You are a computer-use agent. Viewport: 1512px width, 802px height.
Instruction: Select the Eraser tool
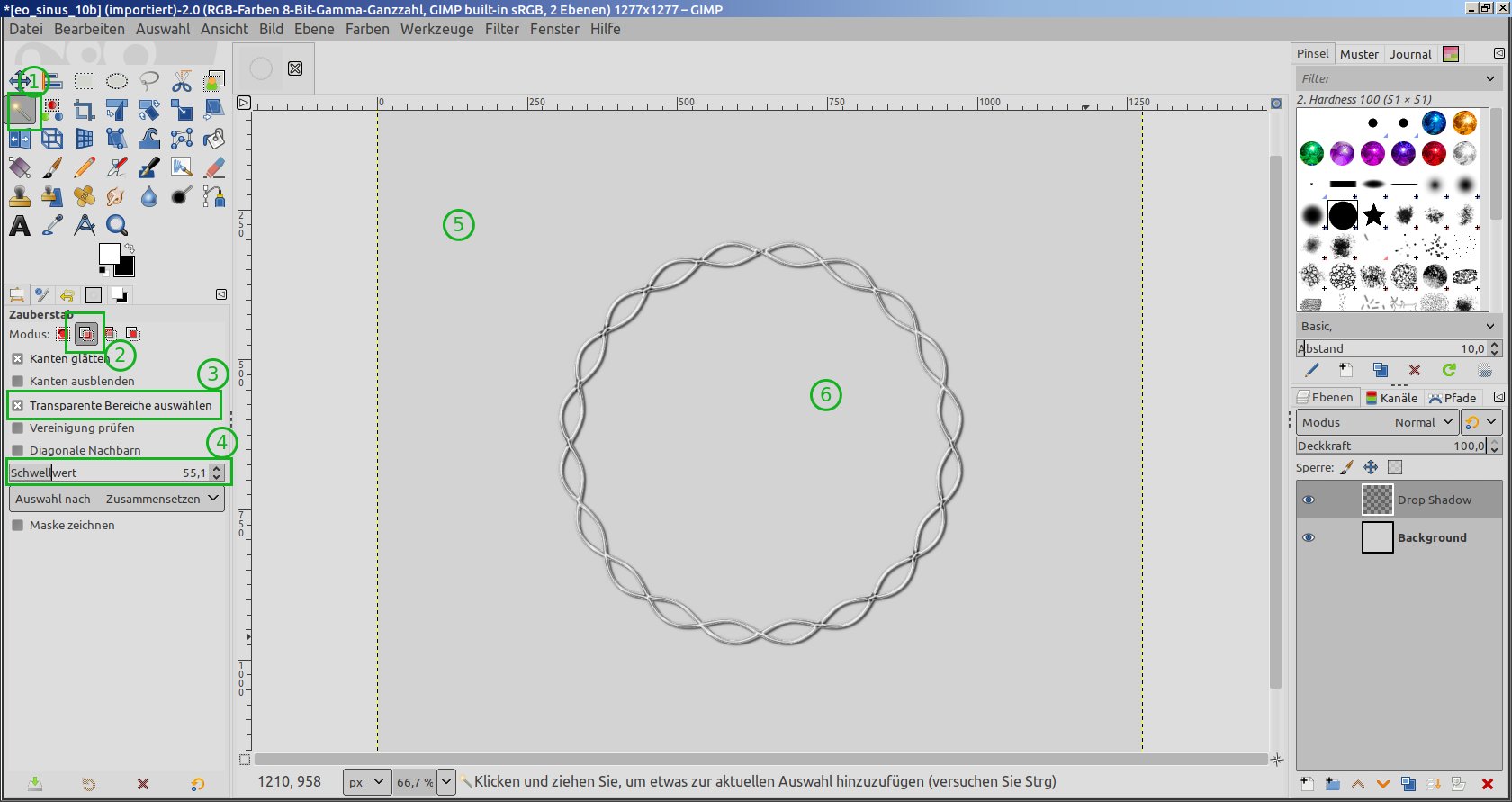click(214, 168)
